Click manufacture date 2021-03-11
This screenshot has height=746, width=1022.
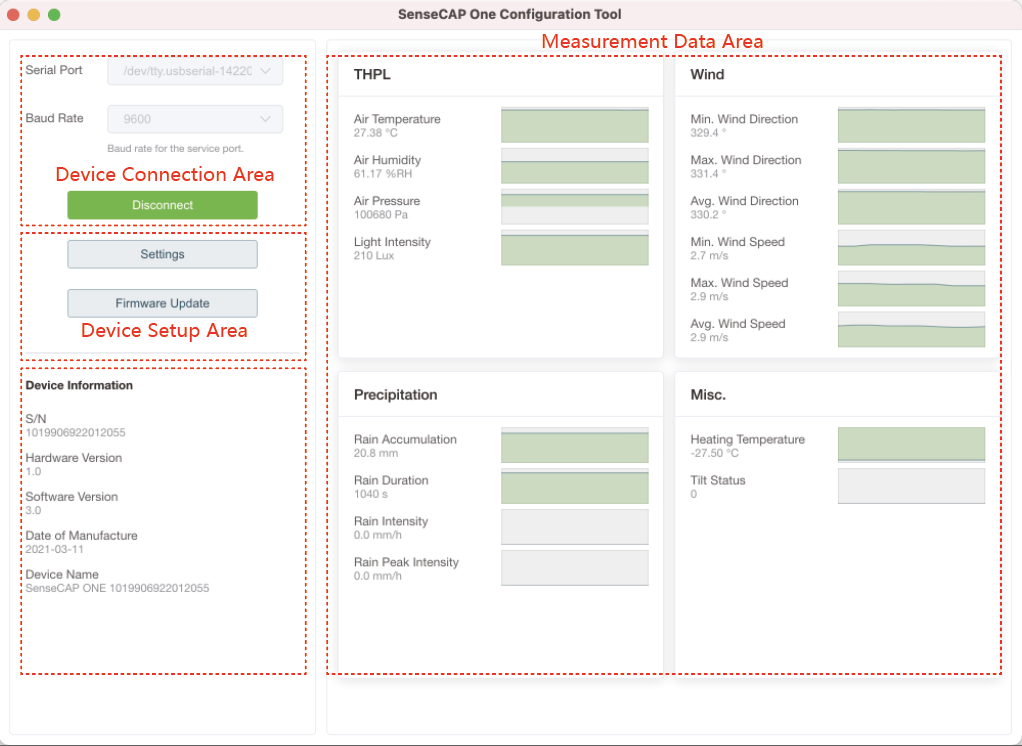[55, 549]
